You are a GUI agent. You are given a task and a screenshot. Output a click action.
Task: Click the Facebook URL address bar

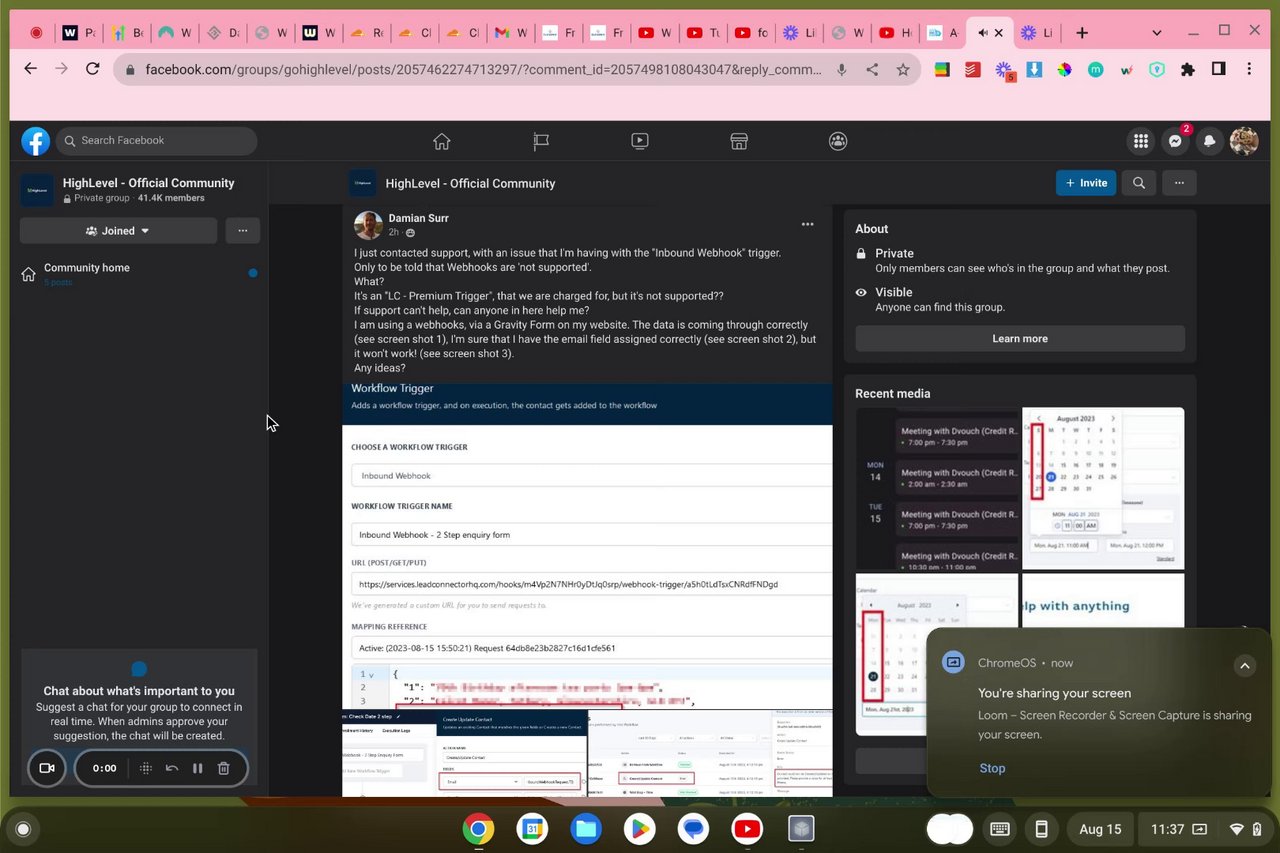484,70
